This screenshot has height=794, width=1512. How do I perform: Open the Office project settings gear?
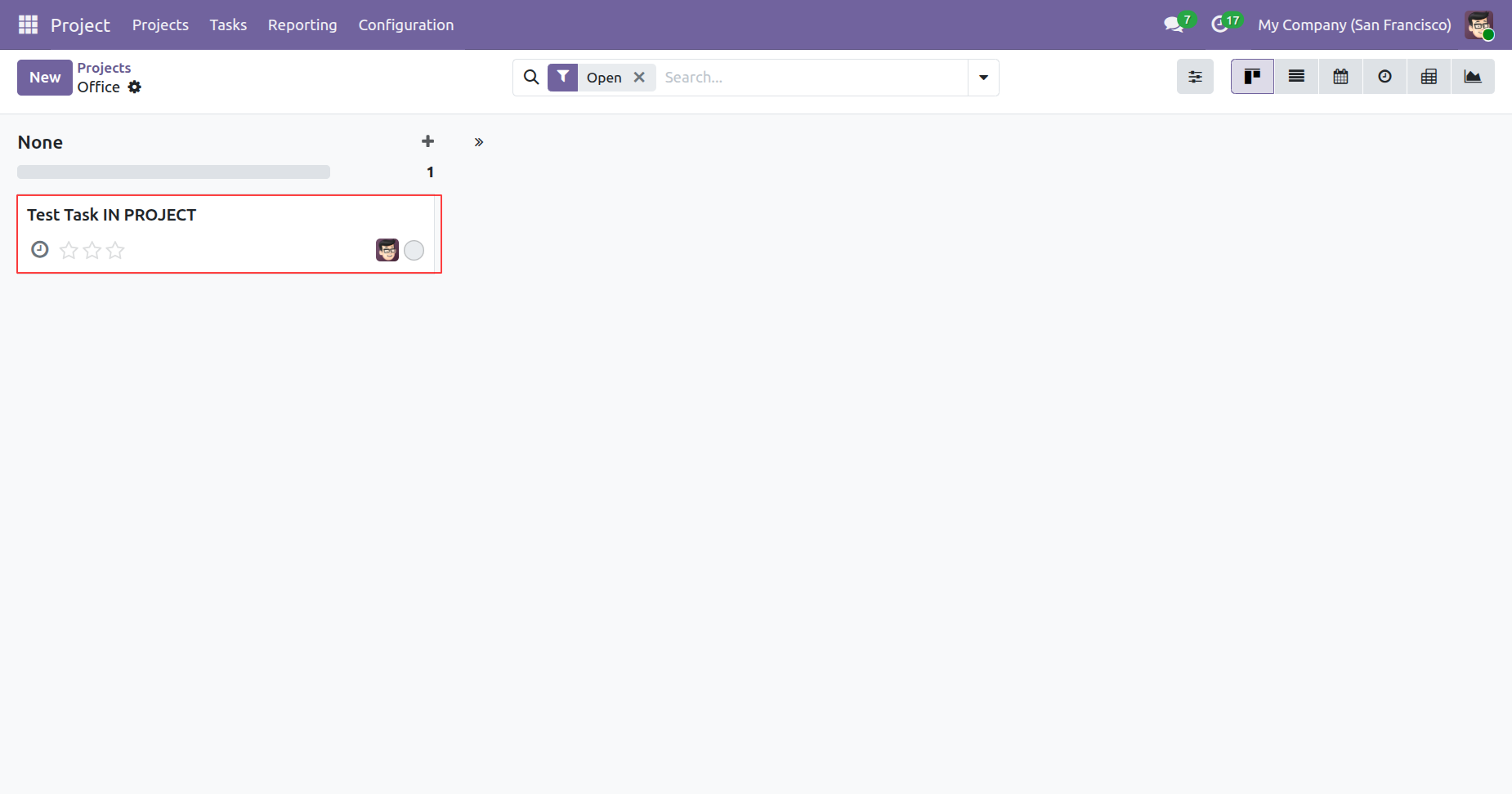[x=135, y=87]
